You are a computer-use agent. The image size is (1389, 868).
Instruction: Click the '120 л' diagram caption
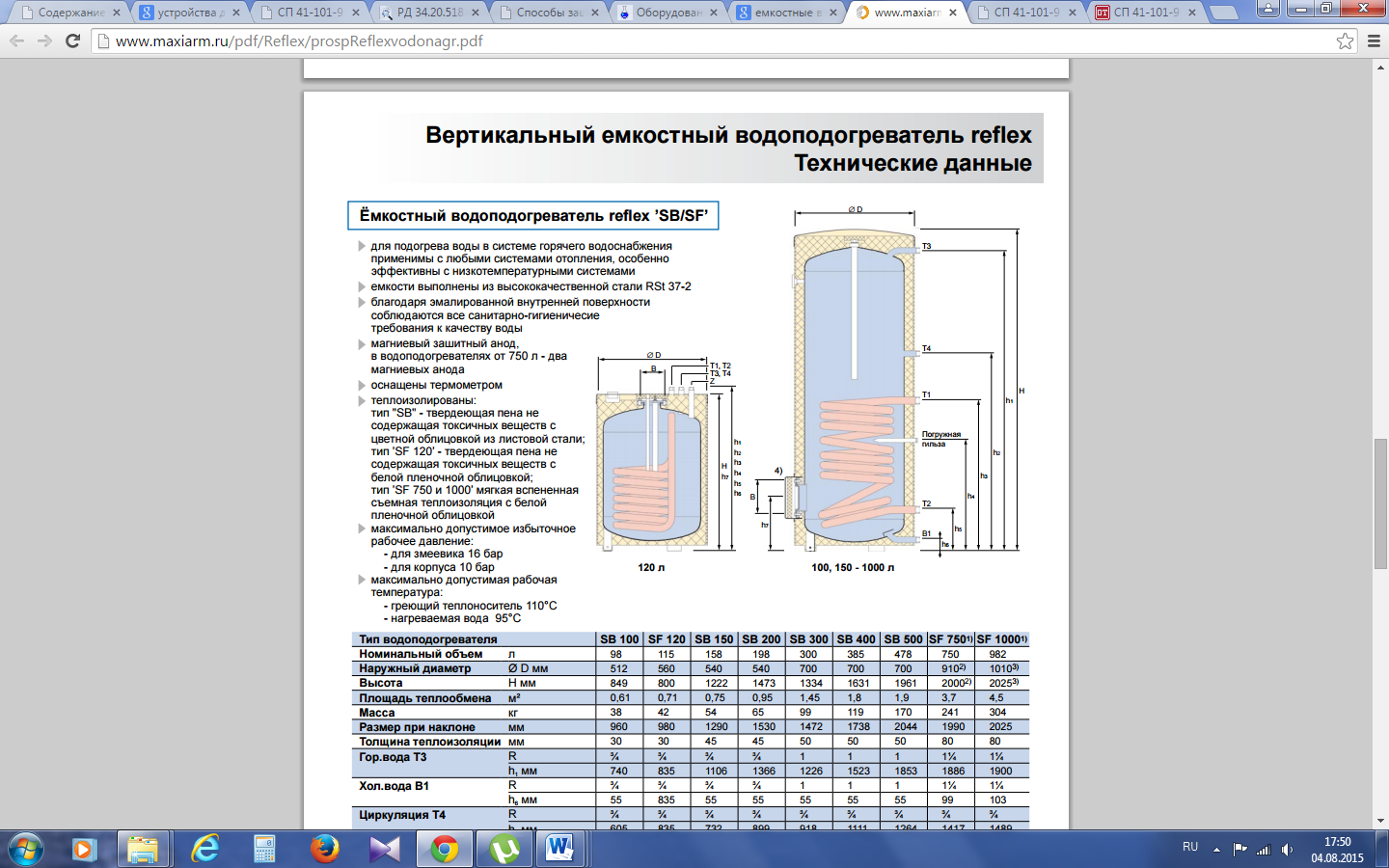point(651,567)
